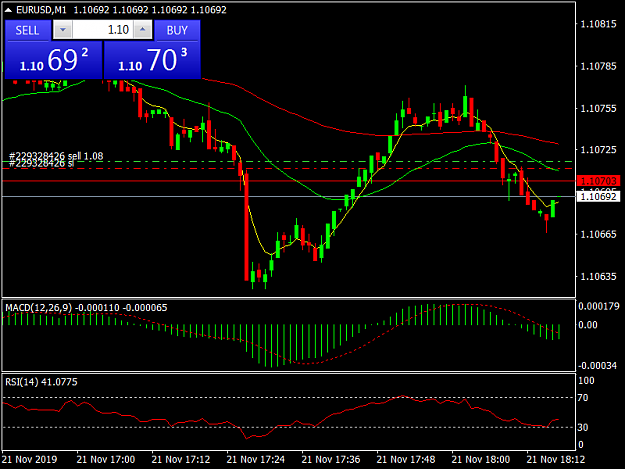Click the 21 Nov 17:48 time label
Screen dimensions: 625x469
(406, 459)
